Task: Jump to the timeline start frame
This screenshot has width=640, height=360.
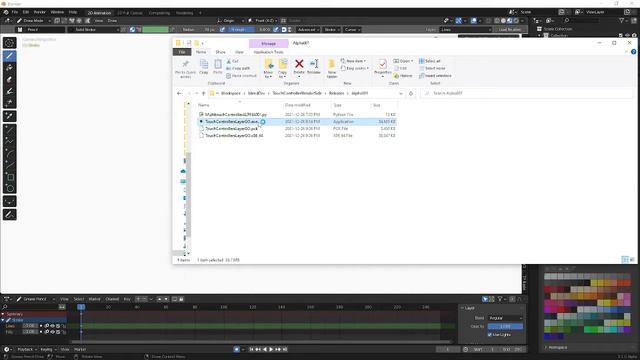Action: [251, 349]
